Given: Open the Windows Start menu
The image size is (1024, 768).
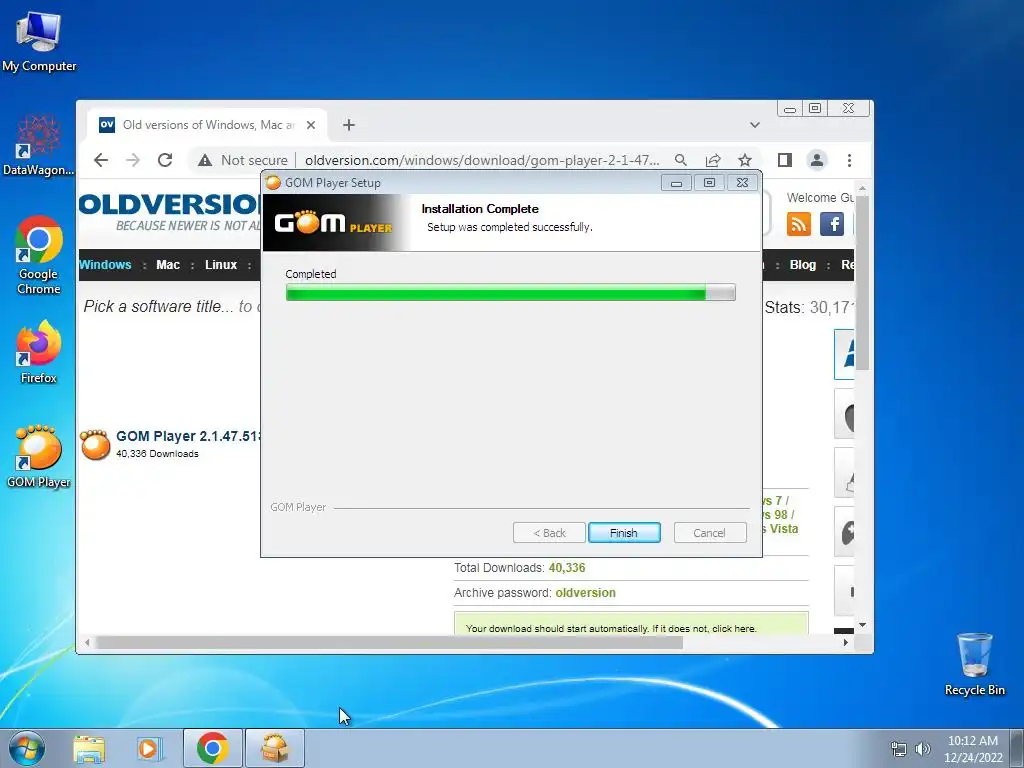Looking at the screenshot, I should pos(27,748).
